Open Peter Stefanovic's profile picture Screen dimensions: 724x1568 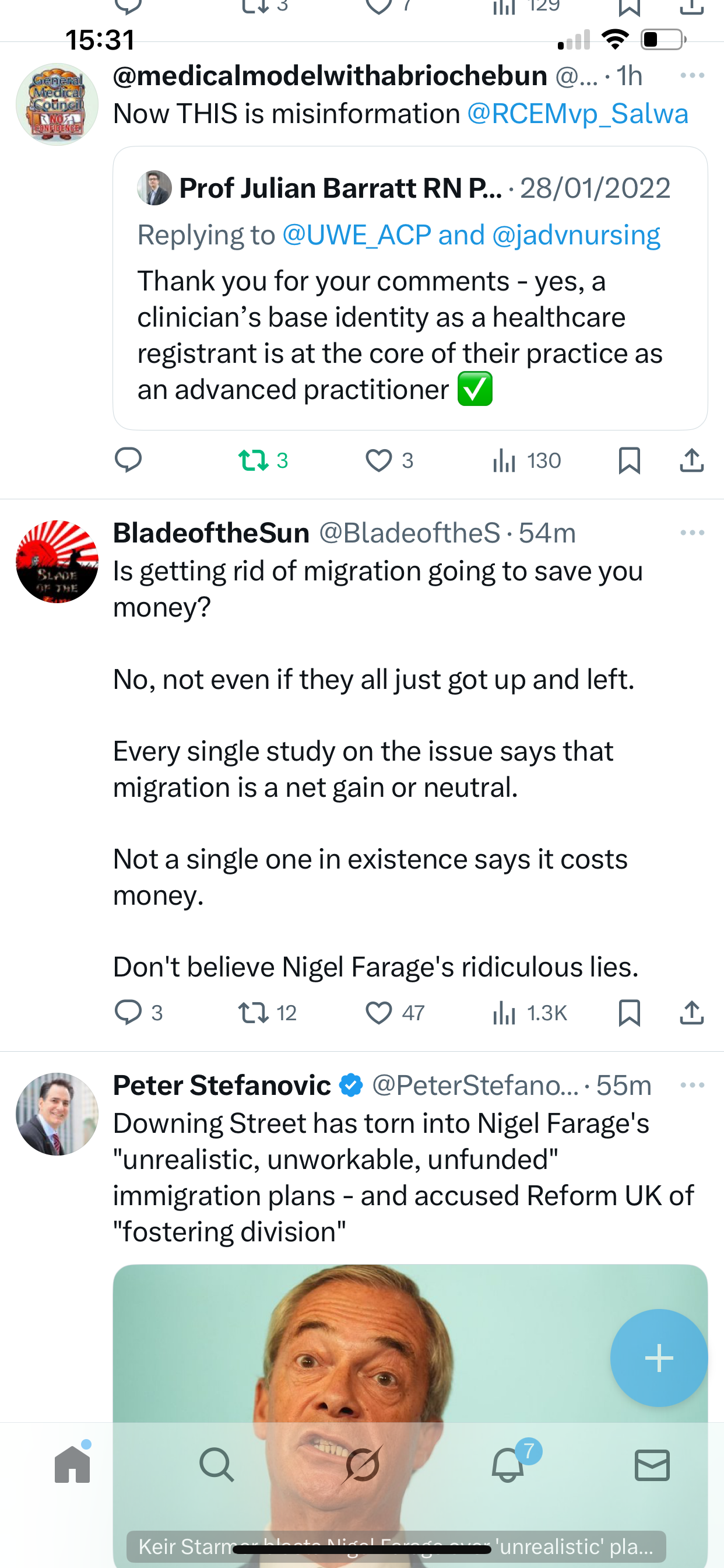57,1114
